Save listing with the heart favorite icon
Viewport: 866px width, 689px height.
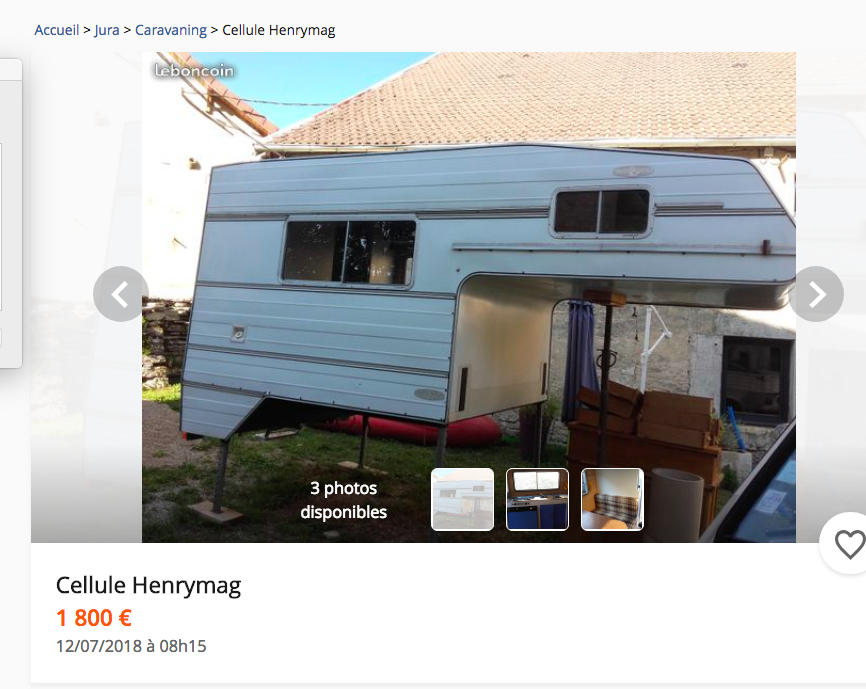(848, 544)
